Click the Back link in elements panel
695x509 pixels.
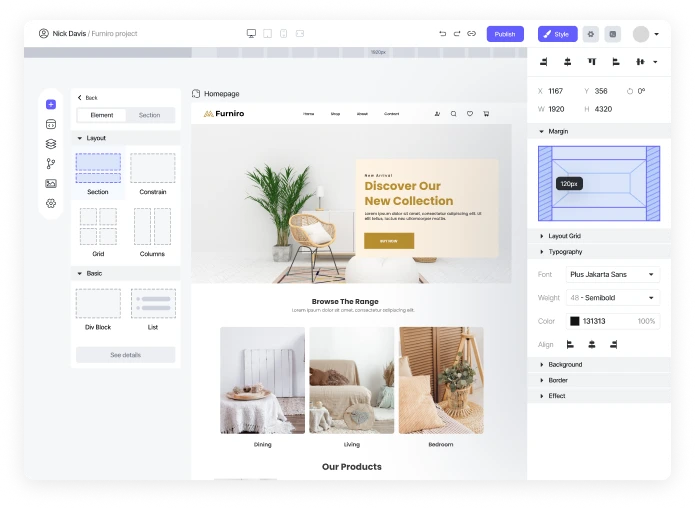(x=87, y=98)
